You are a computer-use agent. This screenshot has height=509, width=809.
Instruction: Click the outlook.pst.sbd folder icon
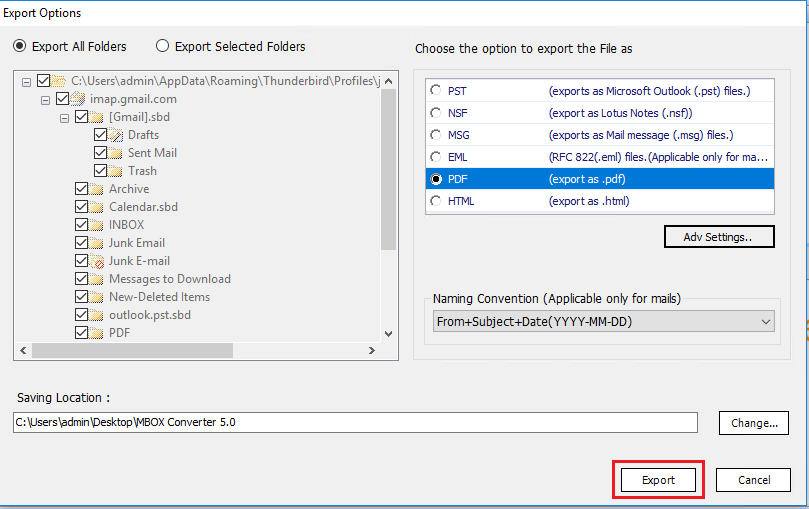pos(96,315)
